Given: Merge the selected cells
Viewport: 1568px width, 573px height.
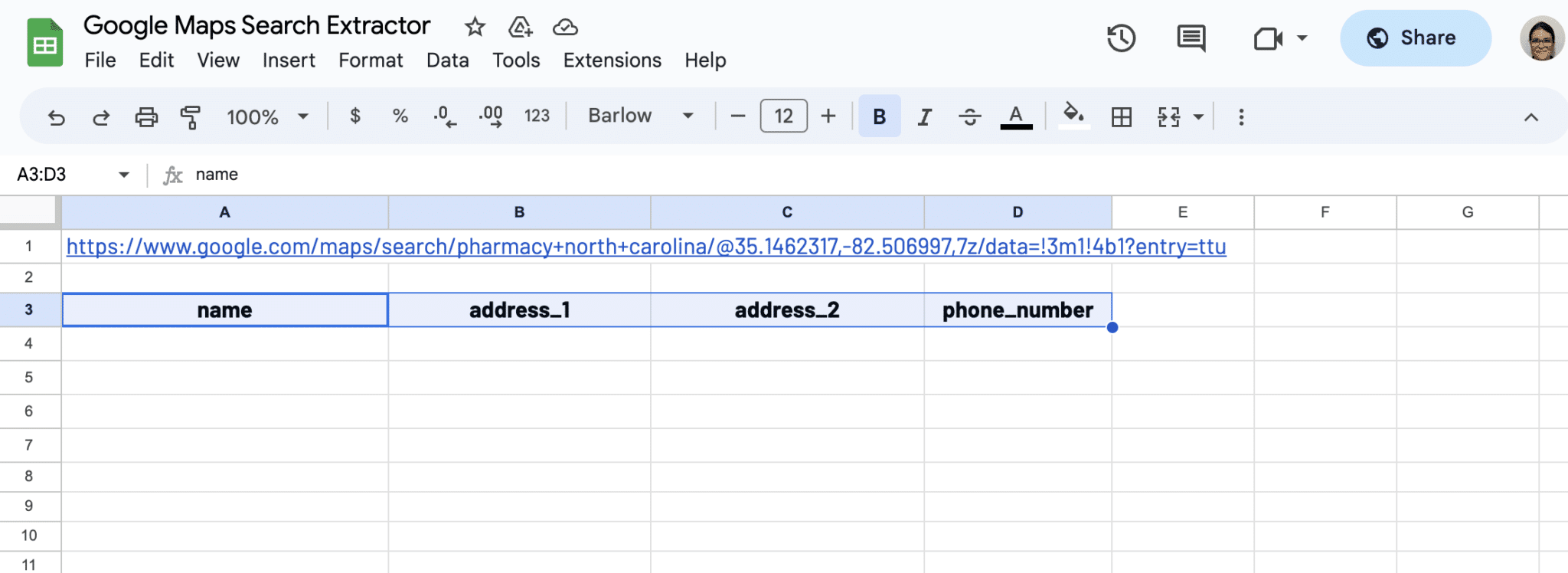Looking at the screenshot, I should click(x=1168, y=117).
